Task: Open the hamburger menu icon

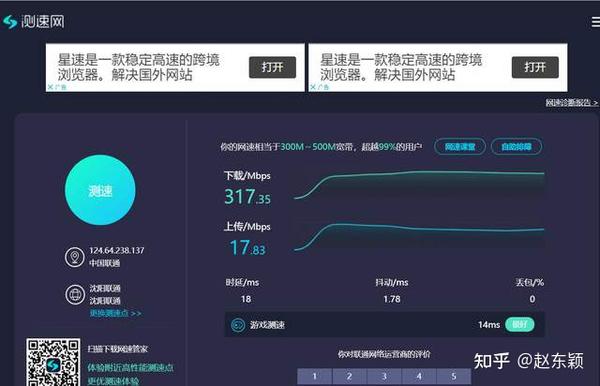Action: click(595, 22)
